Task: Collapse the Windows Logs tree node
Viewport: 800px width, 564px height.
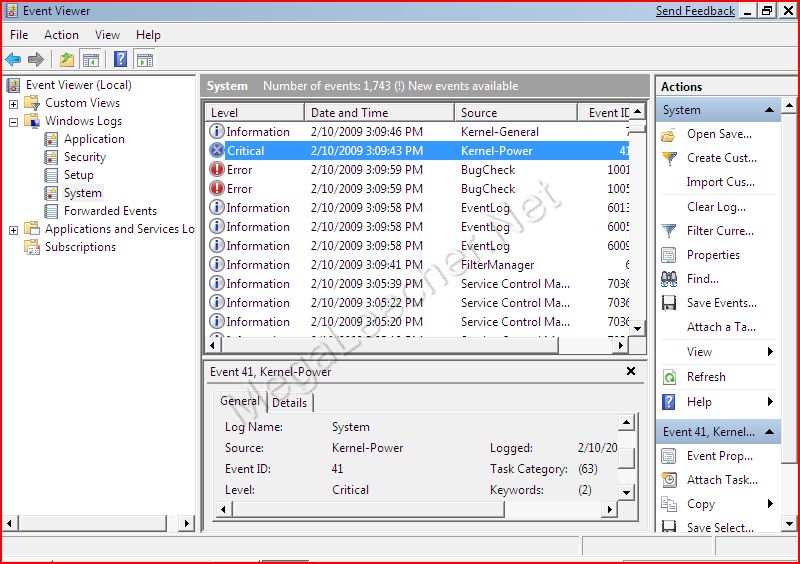Action: pyautogui.click(x=13, y=122)
